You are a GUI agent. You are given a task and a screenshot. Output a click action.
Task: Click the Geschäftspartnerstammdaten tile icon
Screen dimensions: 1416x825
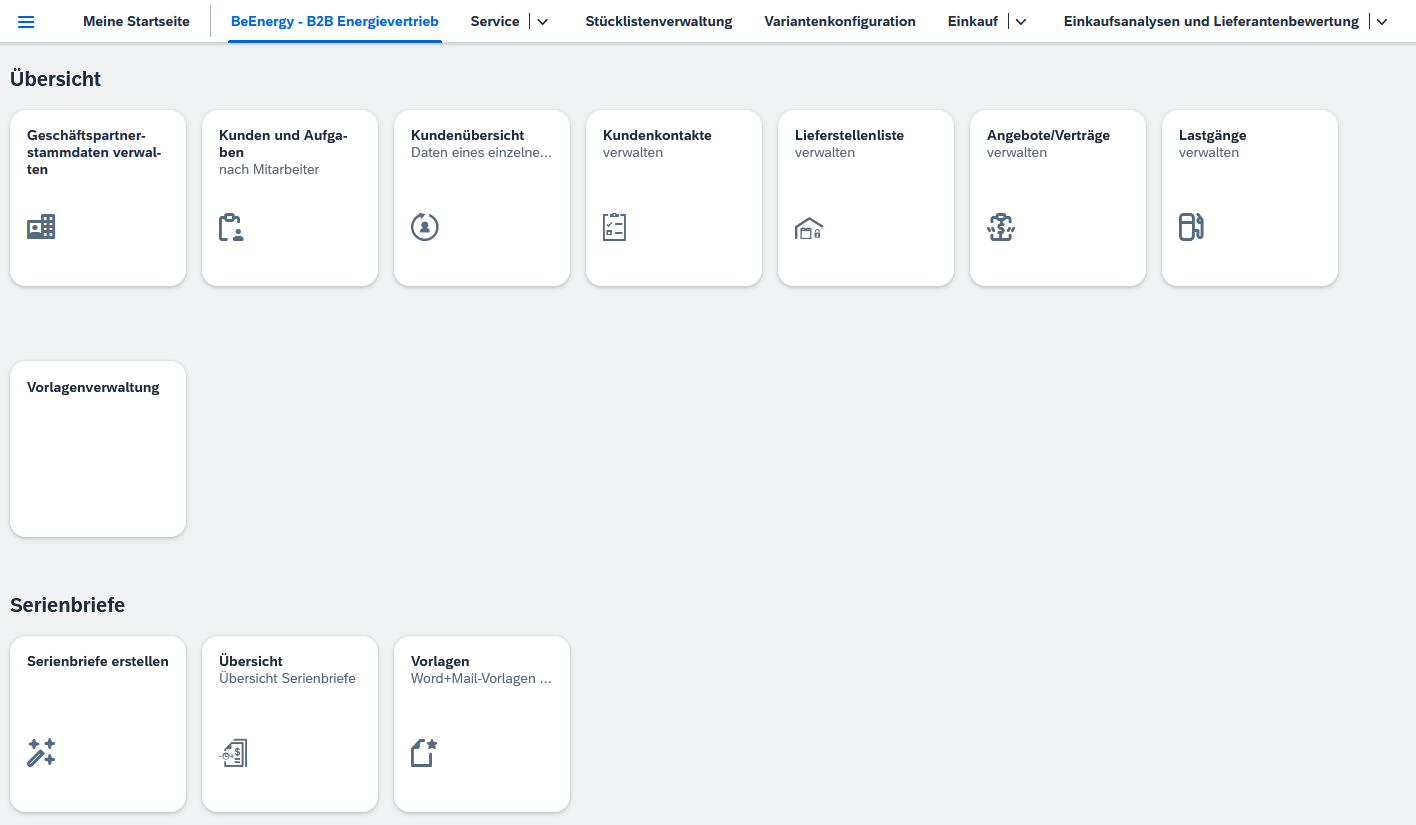[41, 227]
